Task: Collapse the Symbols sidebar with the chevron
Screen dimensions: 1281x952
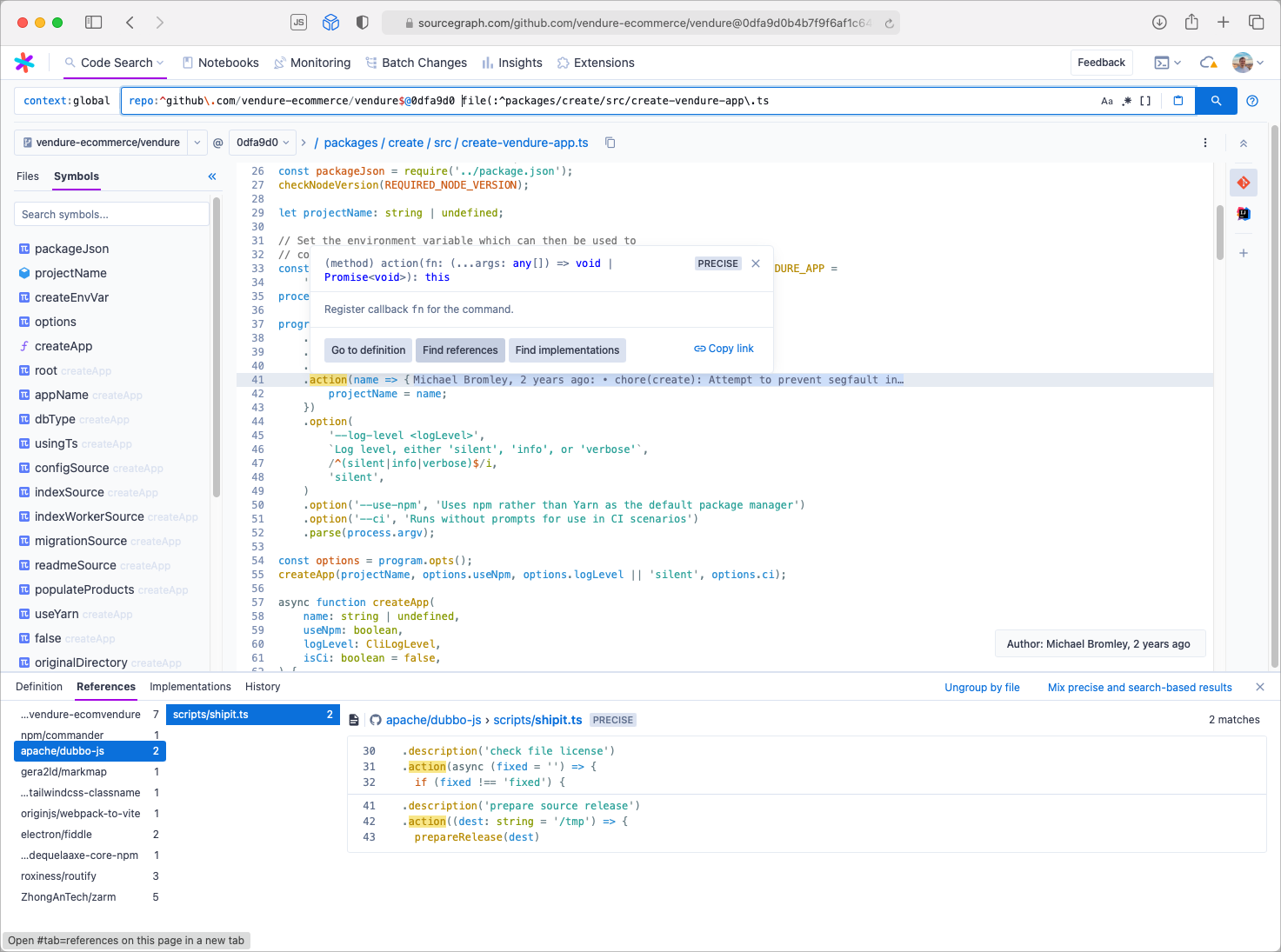Action: [211, 176]
